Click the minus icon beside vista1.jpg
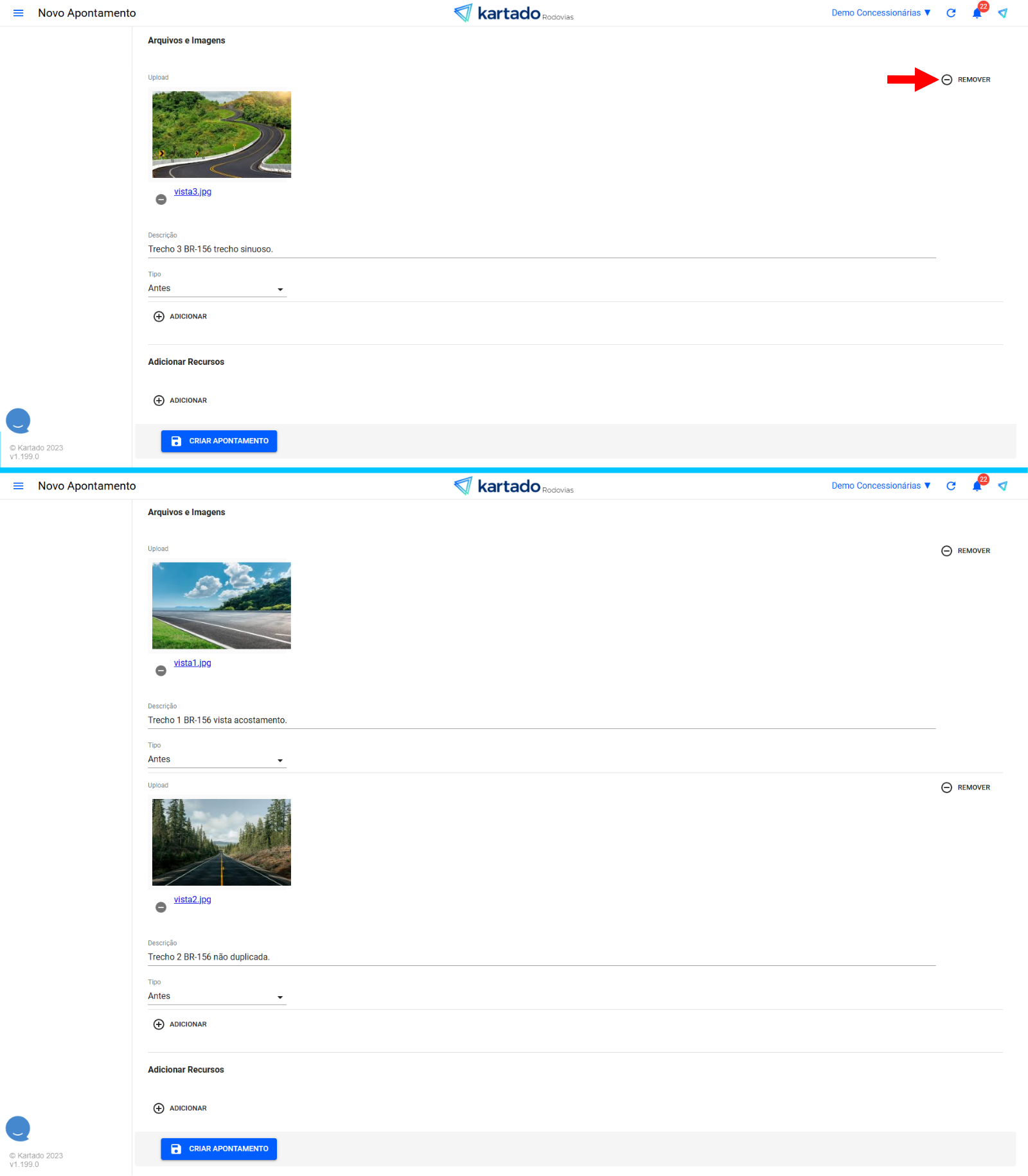The width and height of the screenshot is (1028, 1176). pyautogui.click(x=161, y=671)
